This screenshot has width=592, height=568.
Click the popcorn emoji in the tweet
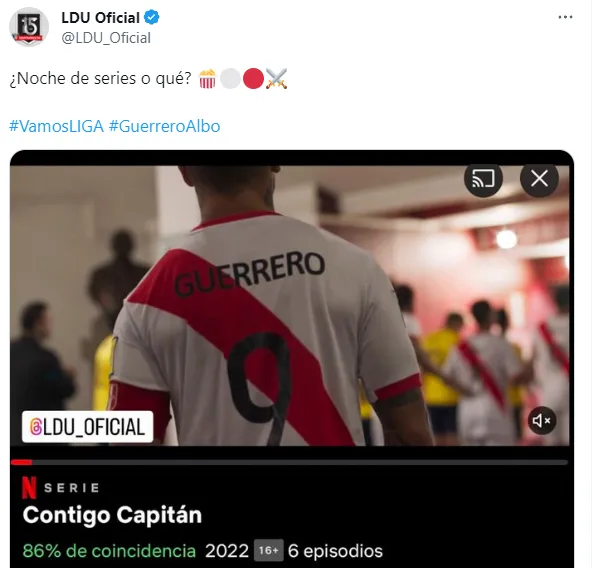pyautogui.click(x=208, y=79)
